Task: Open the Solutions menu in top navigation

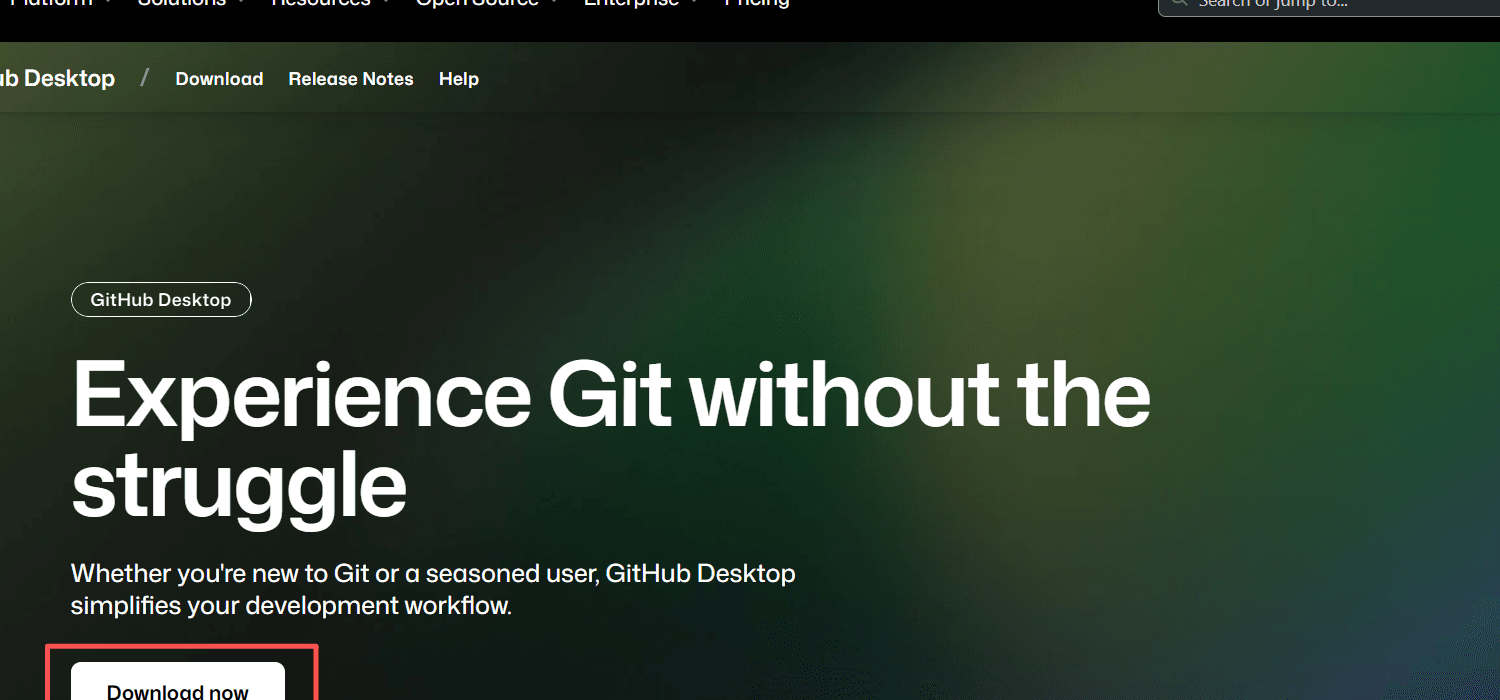Action: [191, 4]
